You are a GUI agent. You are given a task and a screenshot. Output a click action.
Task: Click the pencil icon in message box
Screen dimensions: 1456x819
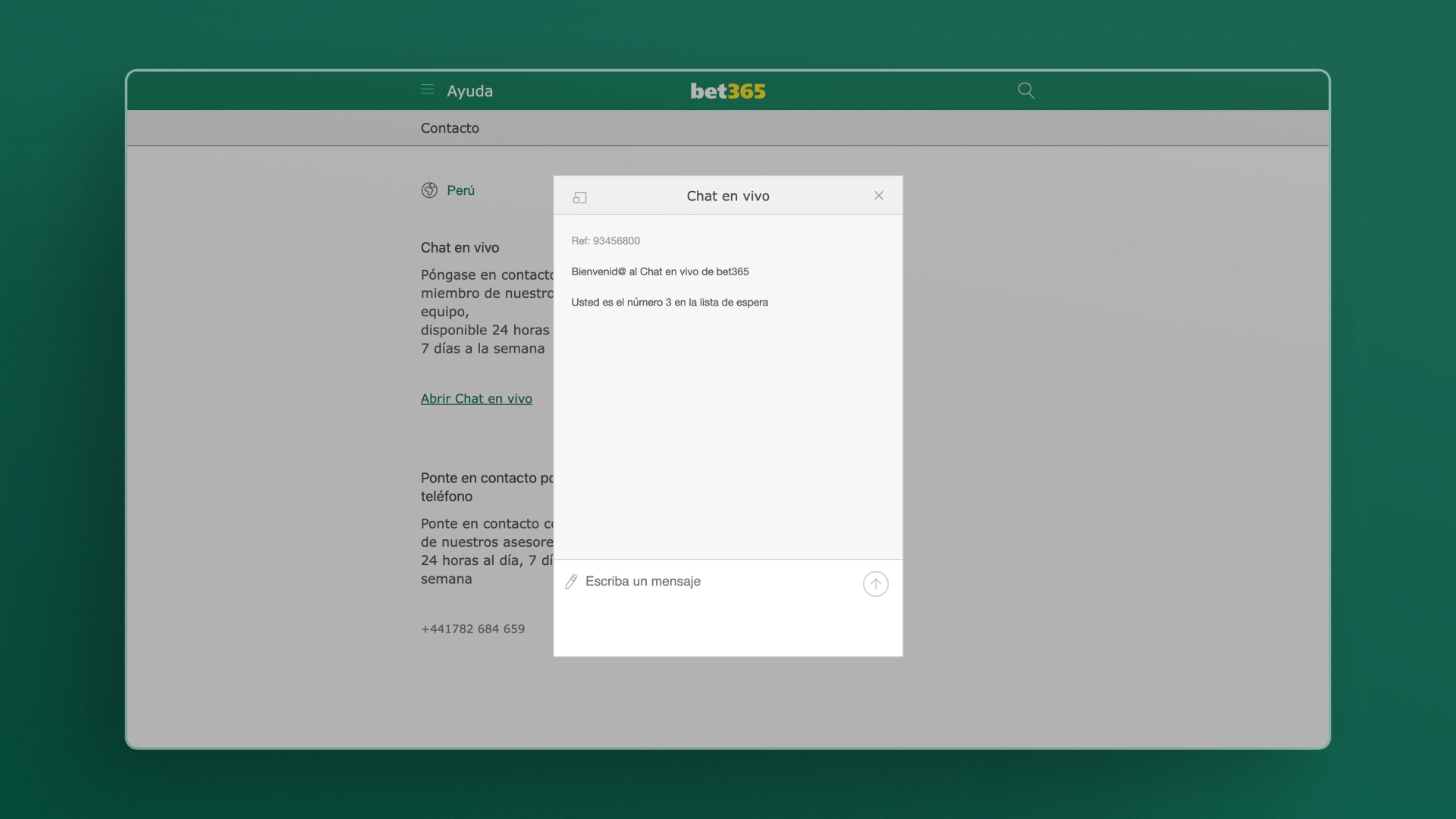click(x=572, y=582)
